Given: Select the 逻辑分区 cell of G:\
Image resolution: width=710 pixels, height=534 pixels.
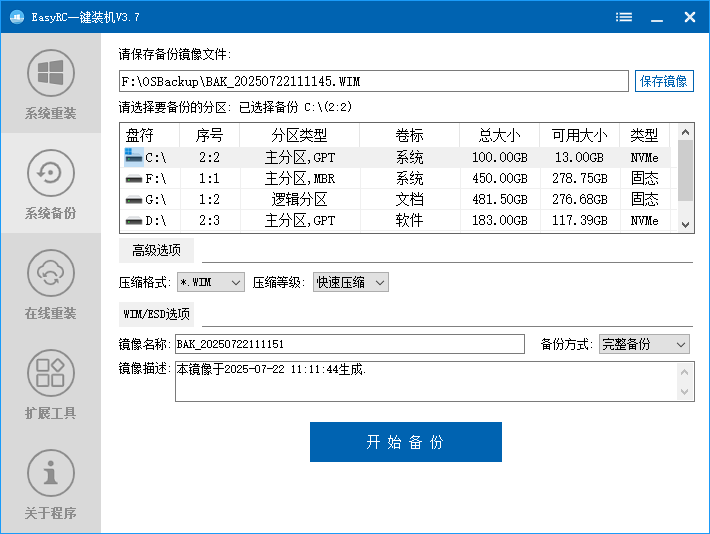Looking at the screenshot, I should (299, 199).
